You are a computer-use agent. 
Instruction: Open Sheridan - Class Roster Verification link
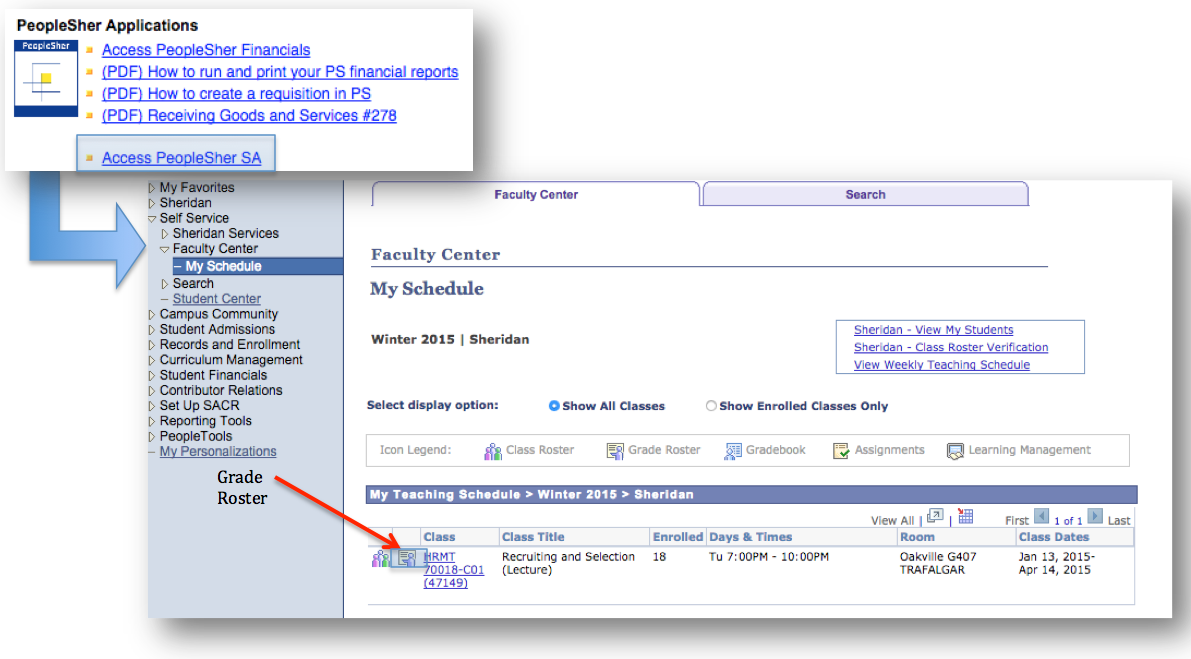click(x=951, y=348)
